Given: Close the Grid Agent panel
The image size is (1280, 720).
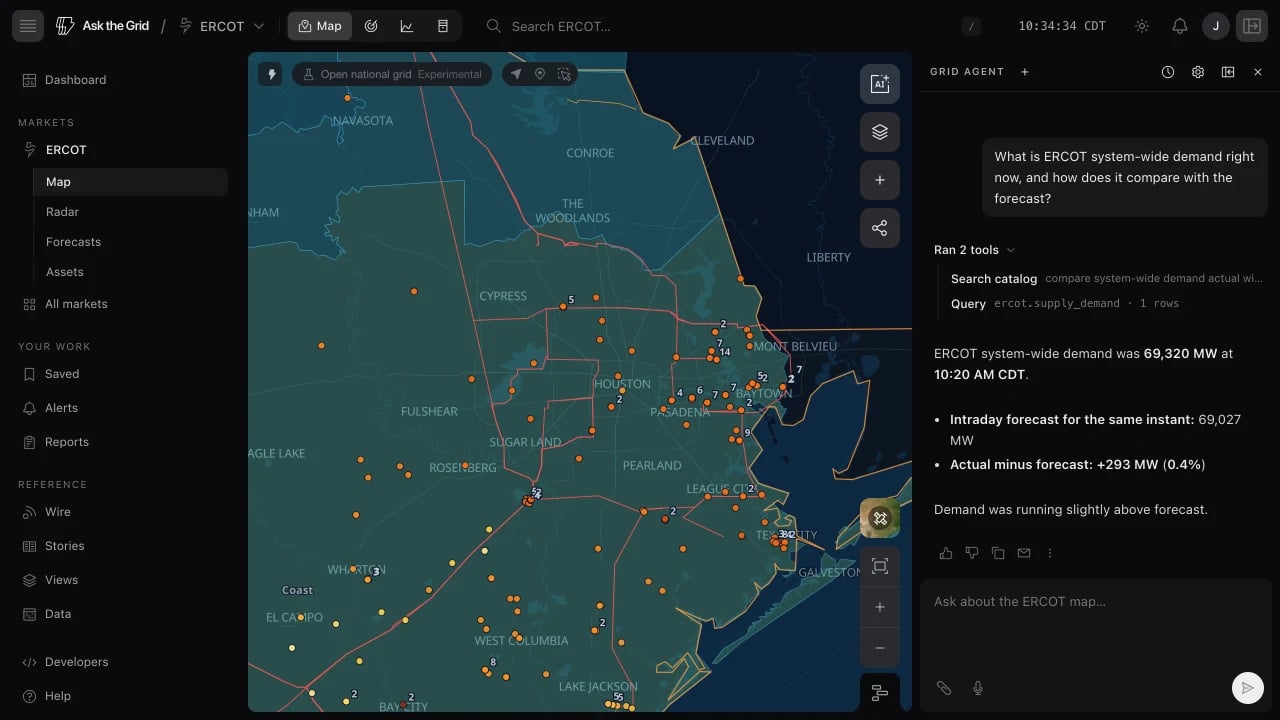Looking at the screenshot, I should [x=1258, y=72].
